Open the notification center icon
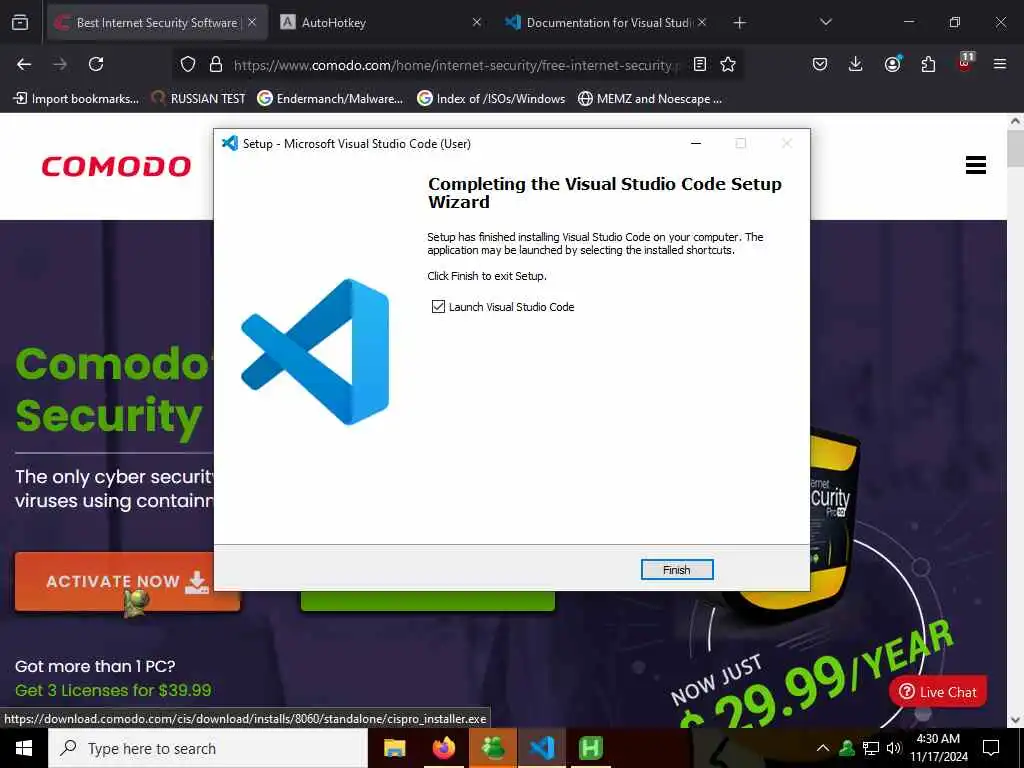Screen dimensions: 1024x768 pyautogui.click(x=991, y=748)
